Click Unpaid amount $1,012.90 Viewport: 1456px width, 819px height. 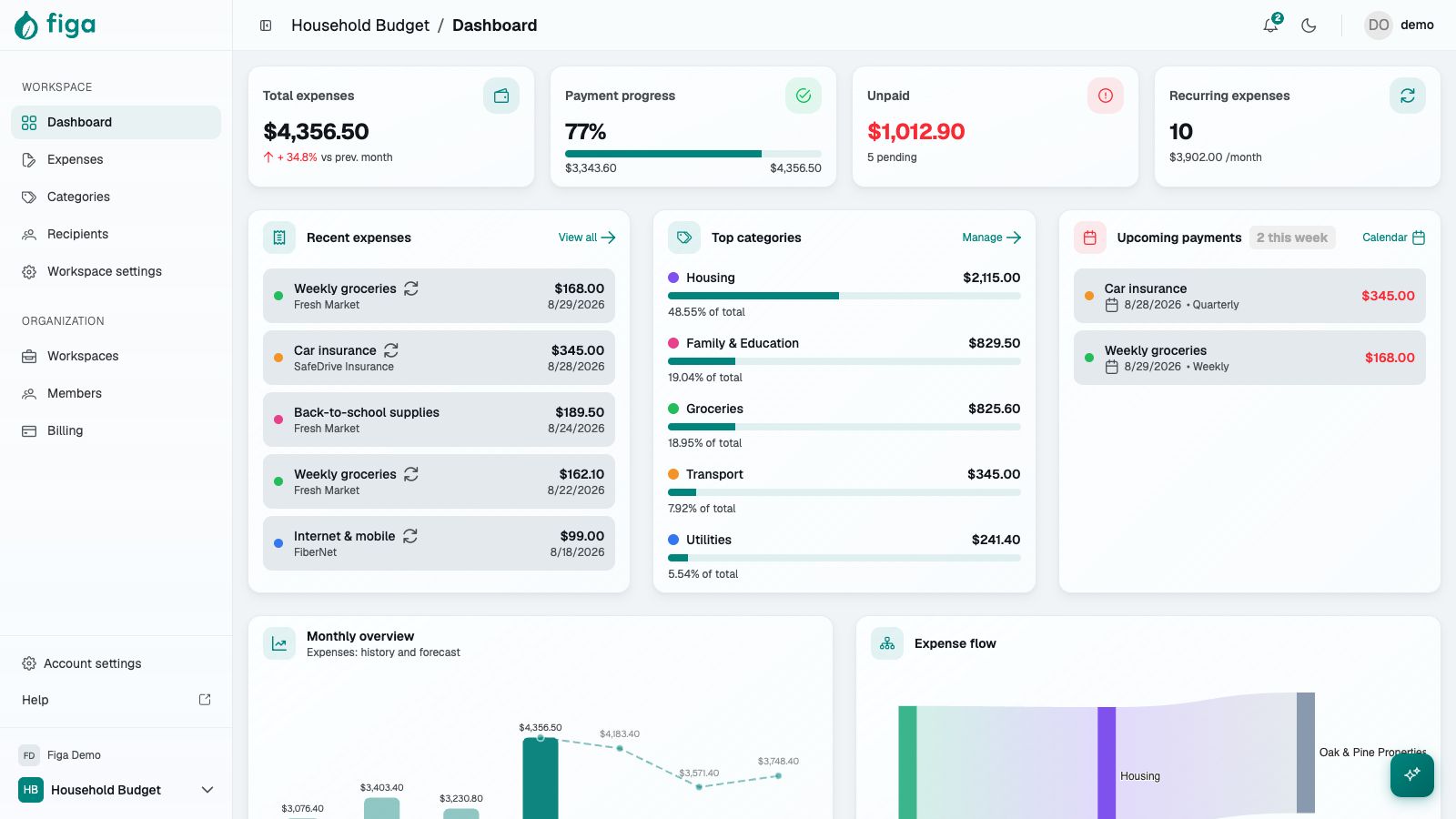(x=915, y=132)
